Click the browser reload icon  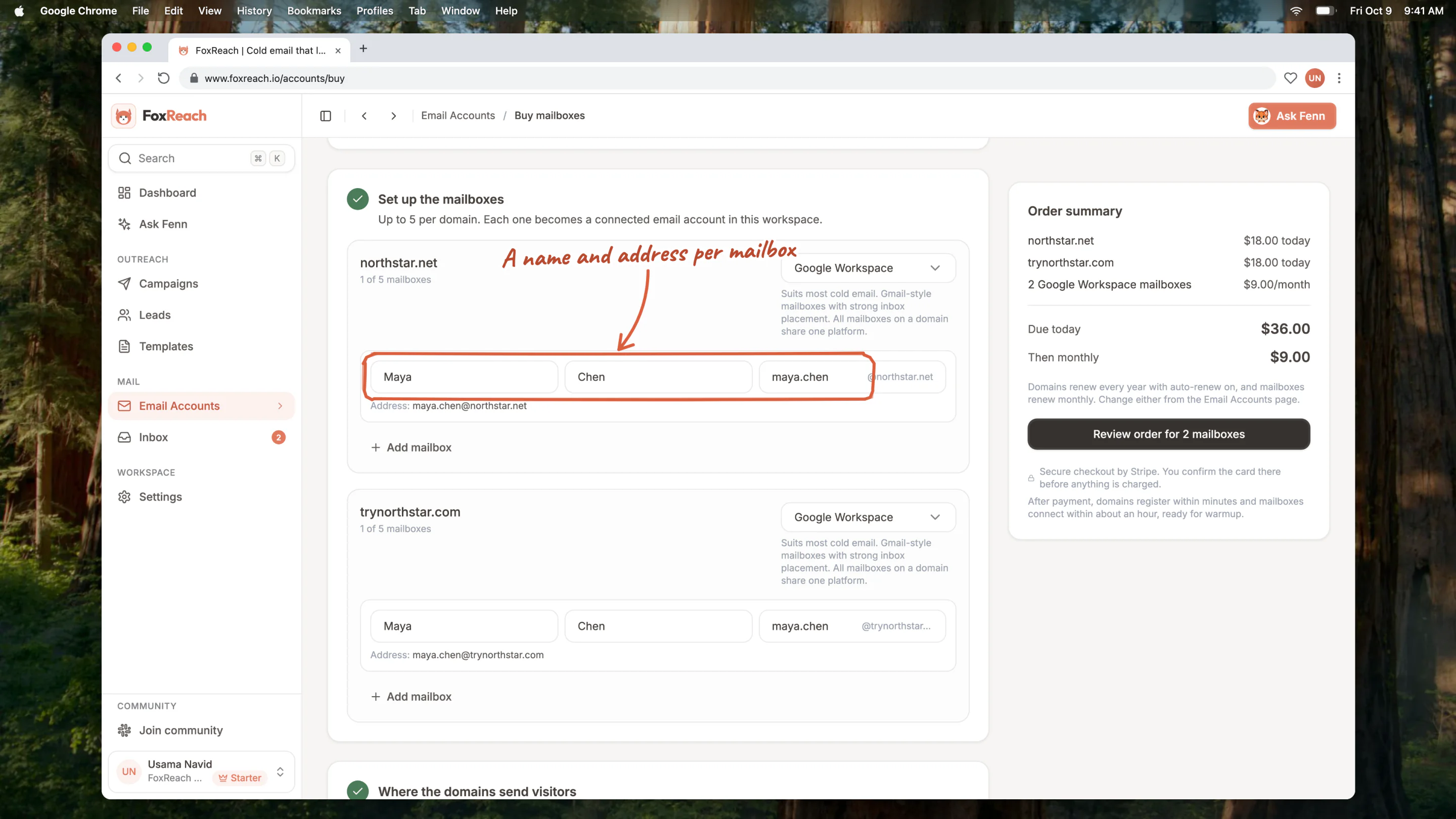tap(163, 78)
